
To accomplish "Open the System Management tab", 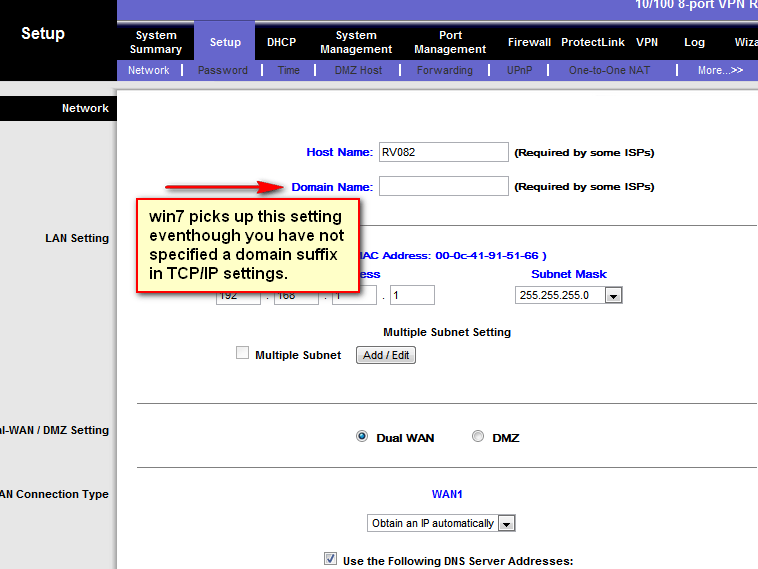I will pos(356,42).
